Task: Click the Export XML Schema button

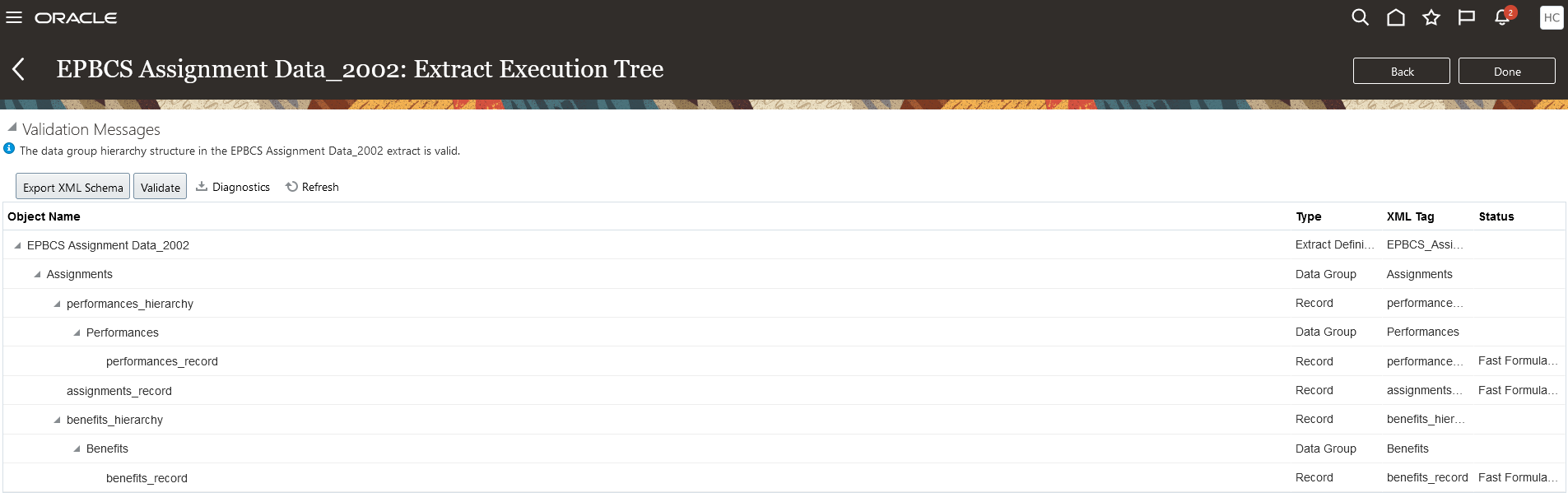Action: click(72, 186)
